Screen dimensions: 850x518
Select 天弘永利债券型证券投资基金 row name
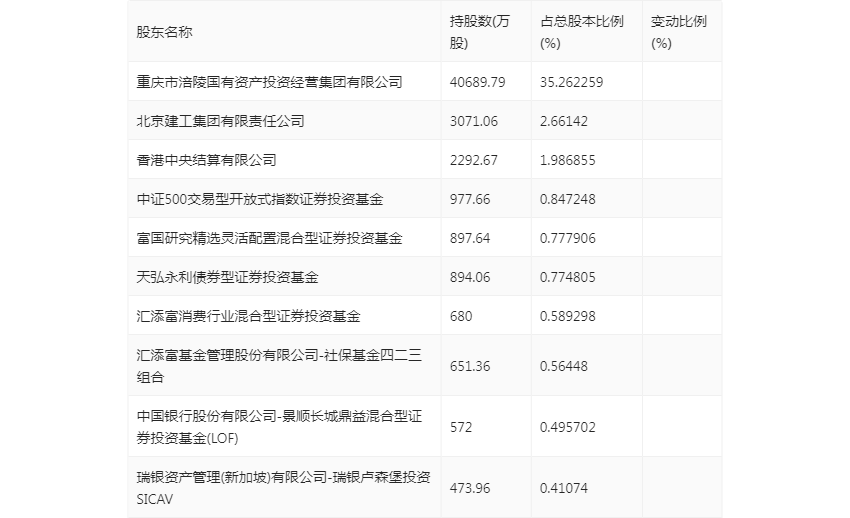coord(227,277)
